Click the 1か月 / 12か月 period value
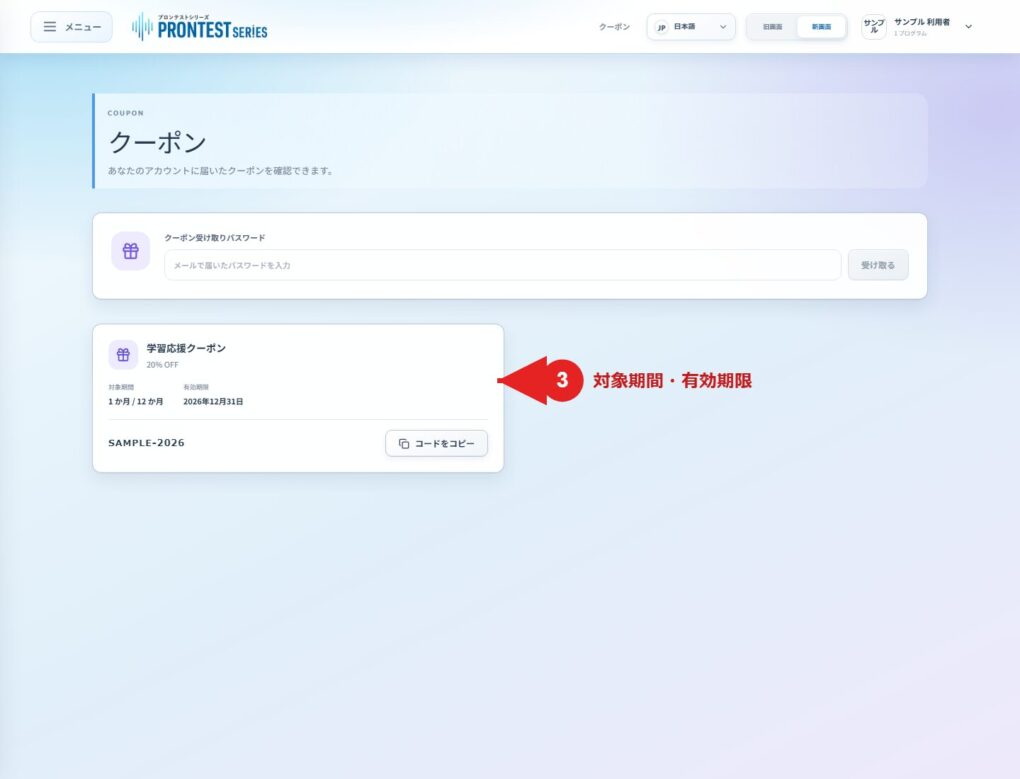This screenshot has height=779, width=1020. pyautogui.click(x=135, y=402)
